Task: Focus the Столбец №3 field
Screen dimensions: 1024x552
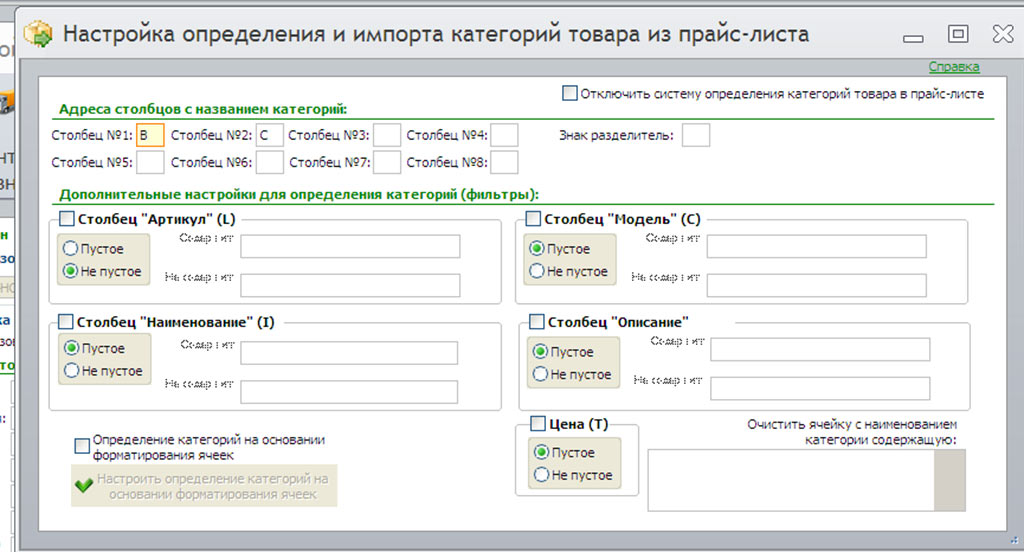Action: [387, 135]
